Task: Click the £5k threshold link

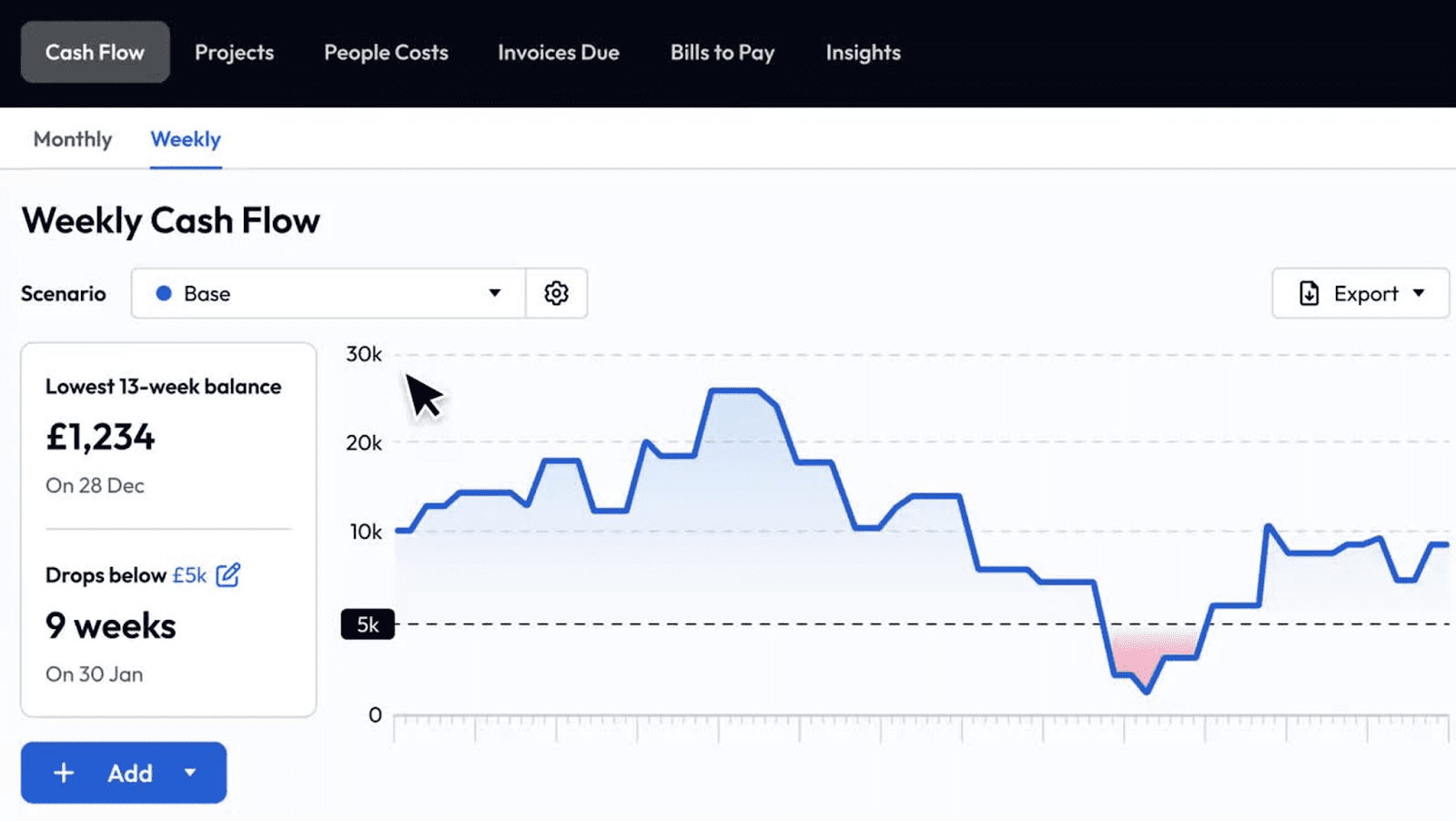Action: pyautogui.click(x=189, y=575)
